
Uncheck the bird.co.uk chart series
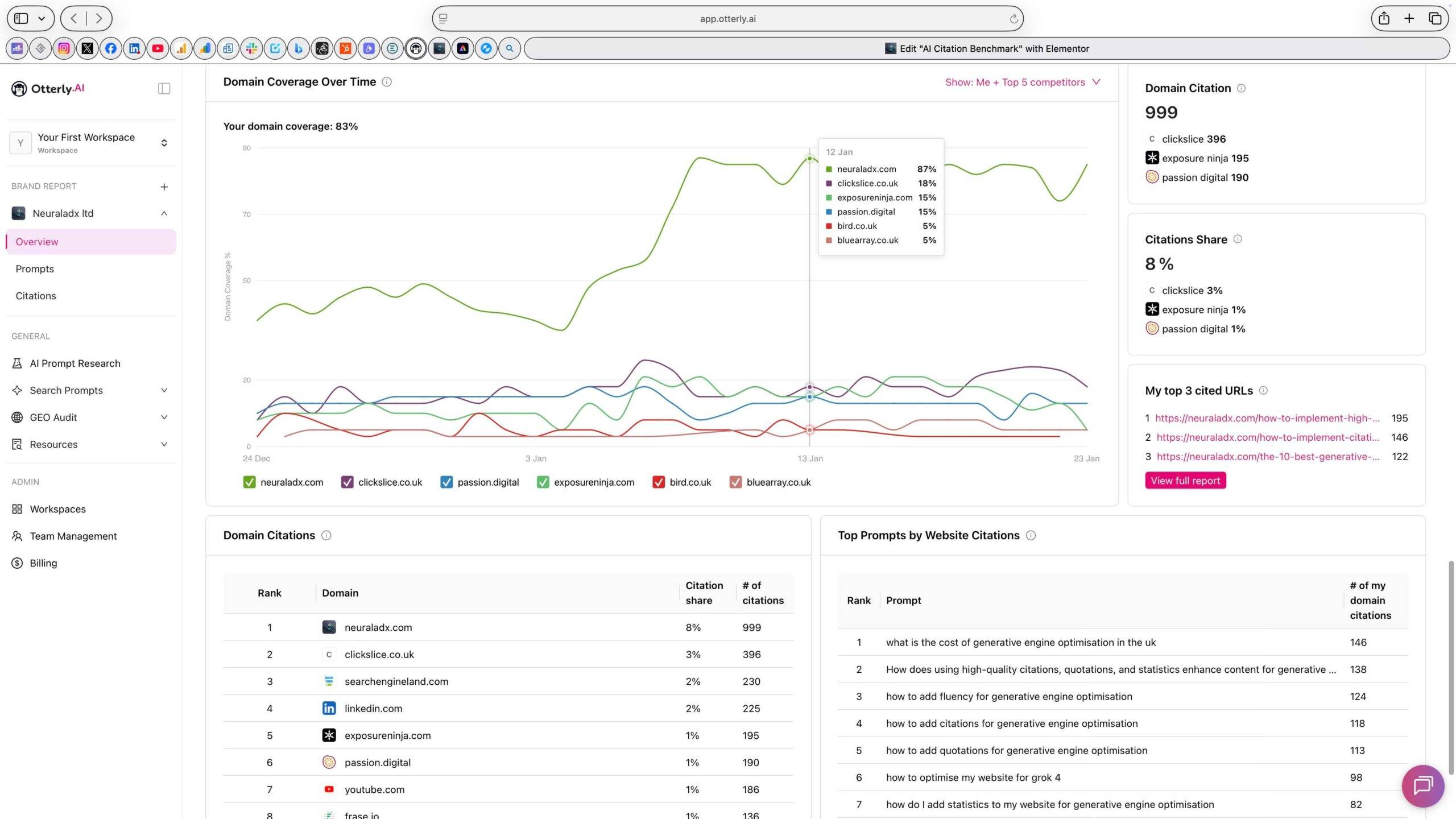click(x=659, y=482)
